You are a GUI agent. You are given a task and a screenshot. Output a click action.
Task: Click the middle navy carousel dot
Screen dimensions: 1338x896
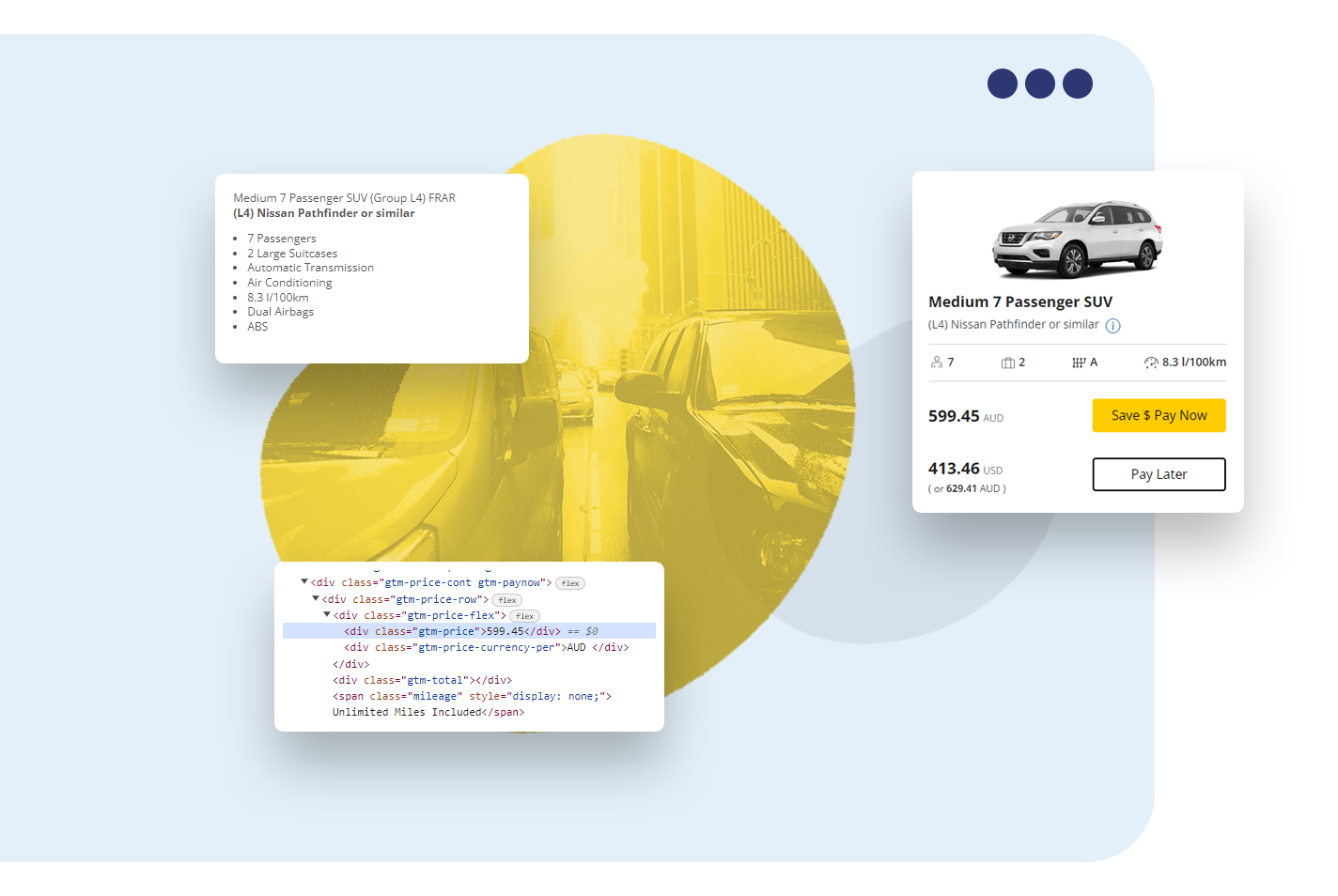click(1040, 84)
